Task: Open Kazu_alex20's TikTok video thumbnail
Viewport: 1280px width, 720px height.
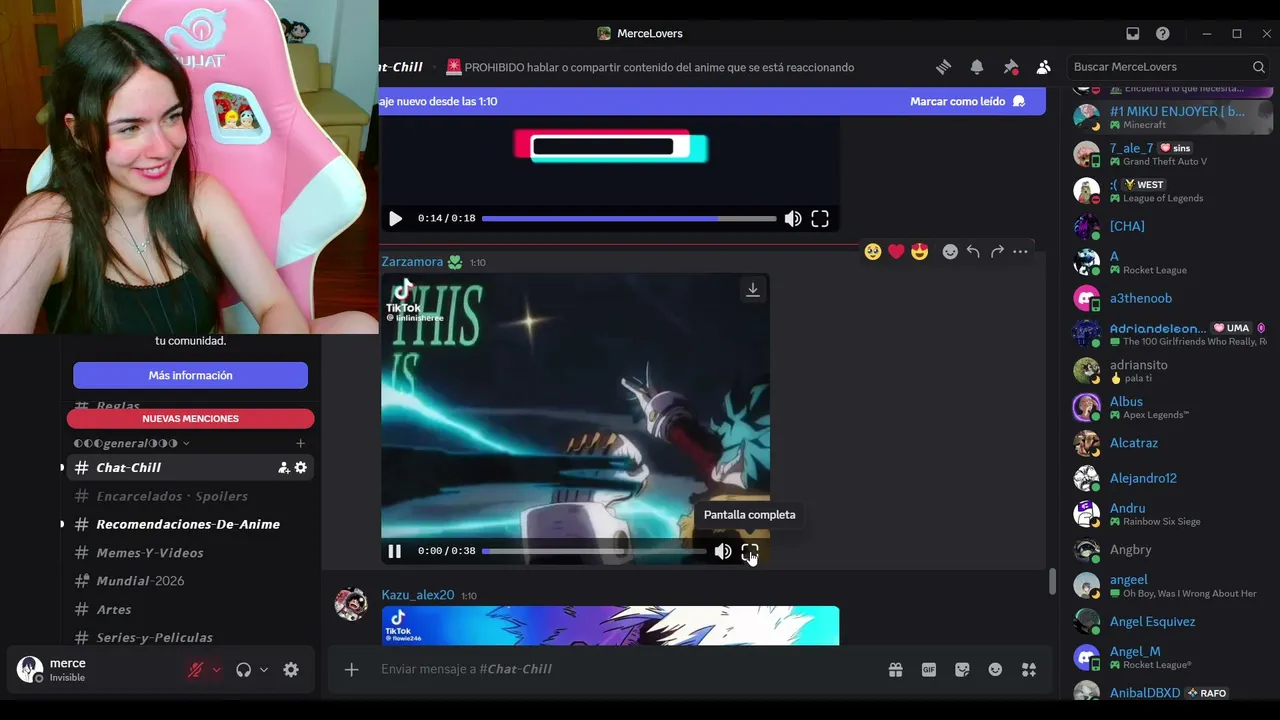Action: click(610, 625)
